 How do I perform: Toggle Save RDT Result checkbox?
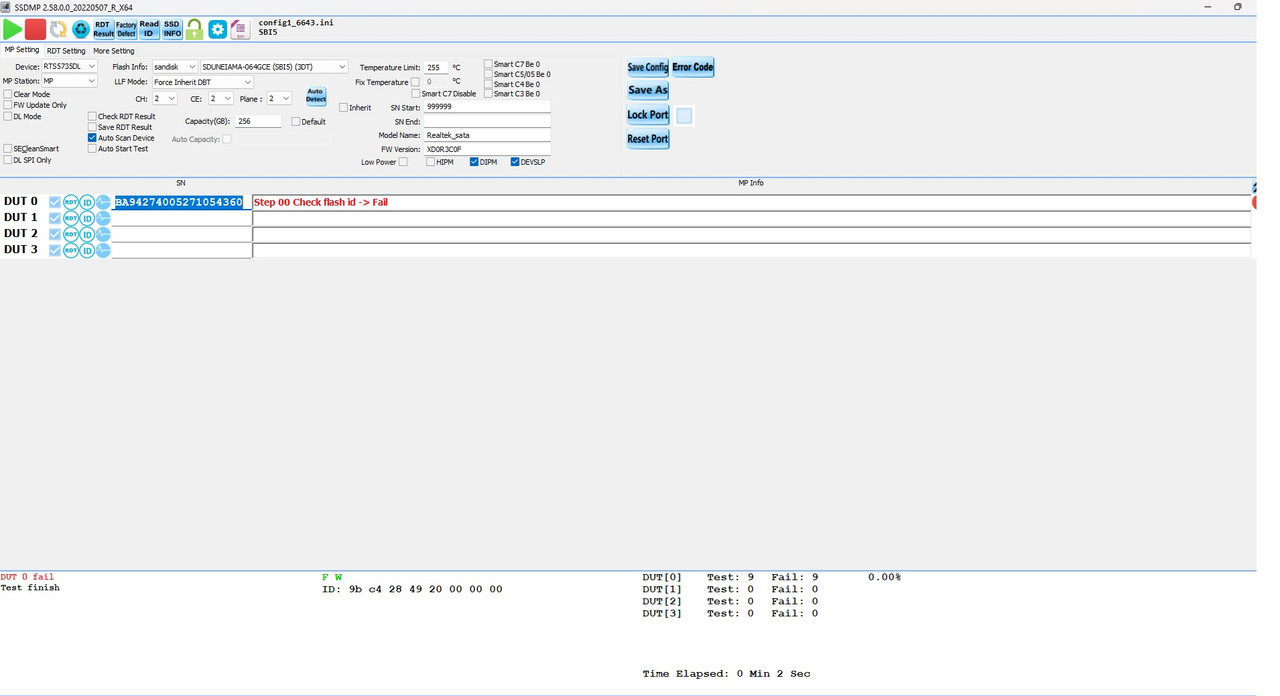(92, 127)
